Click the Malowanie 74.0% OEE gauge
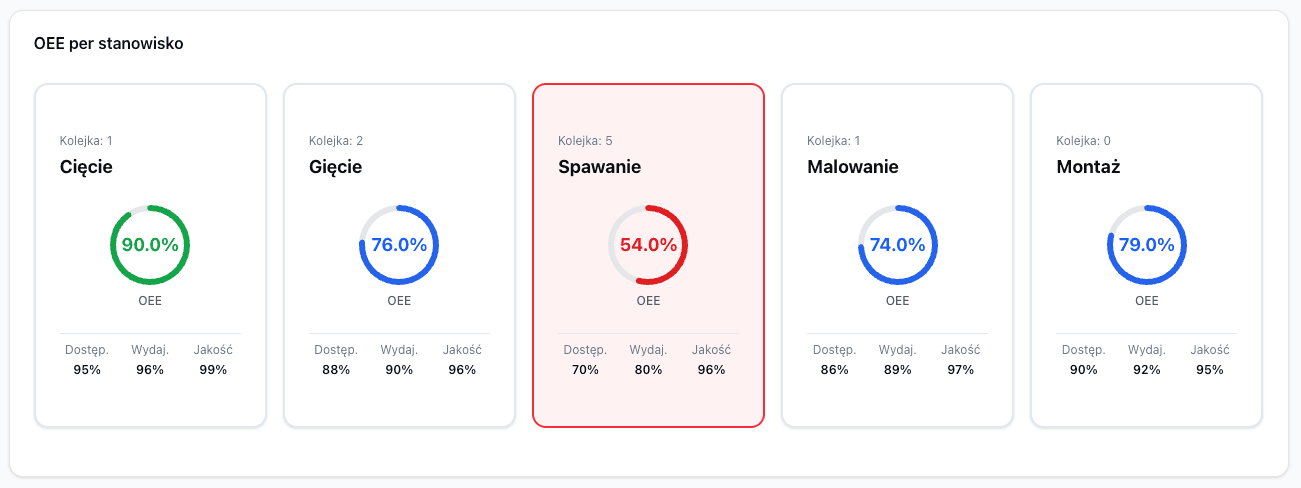Image resolution: width=1301 pixels, height=488 pixels. (897, 245)
